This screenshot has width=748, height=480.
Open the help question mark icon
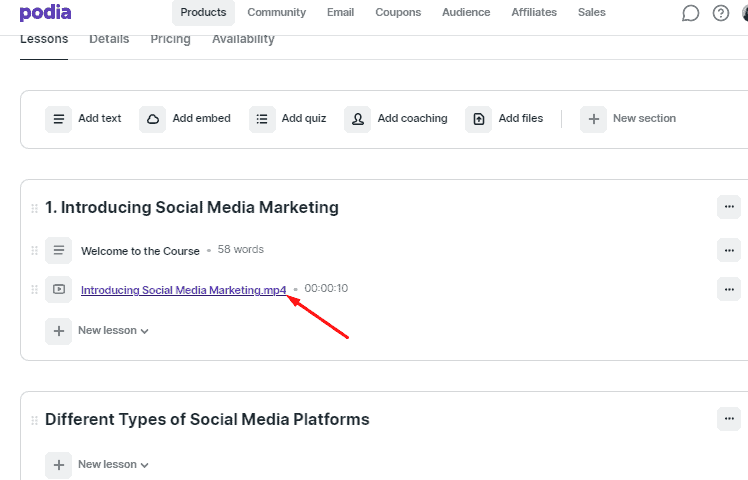tap(721, 13)
